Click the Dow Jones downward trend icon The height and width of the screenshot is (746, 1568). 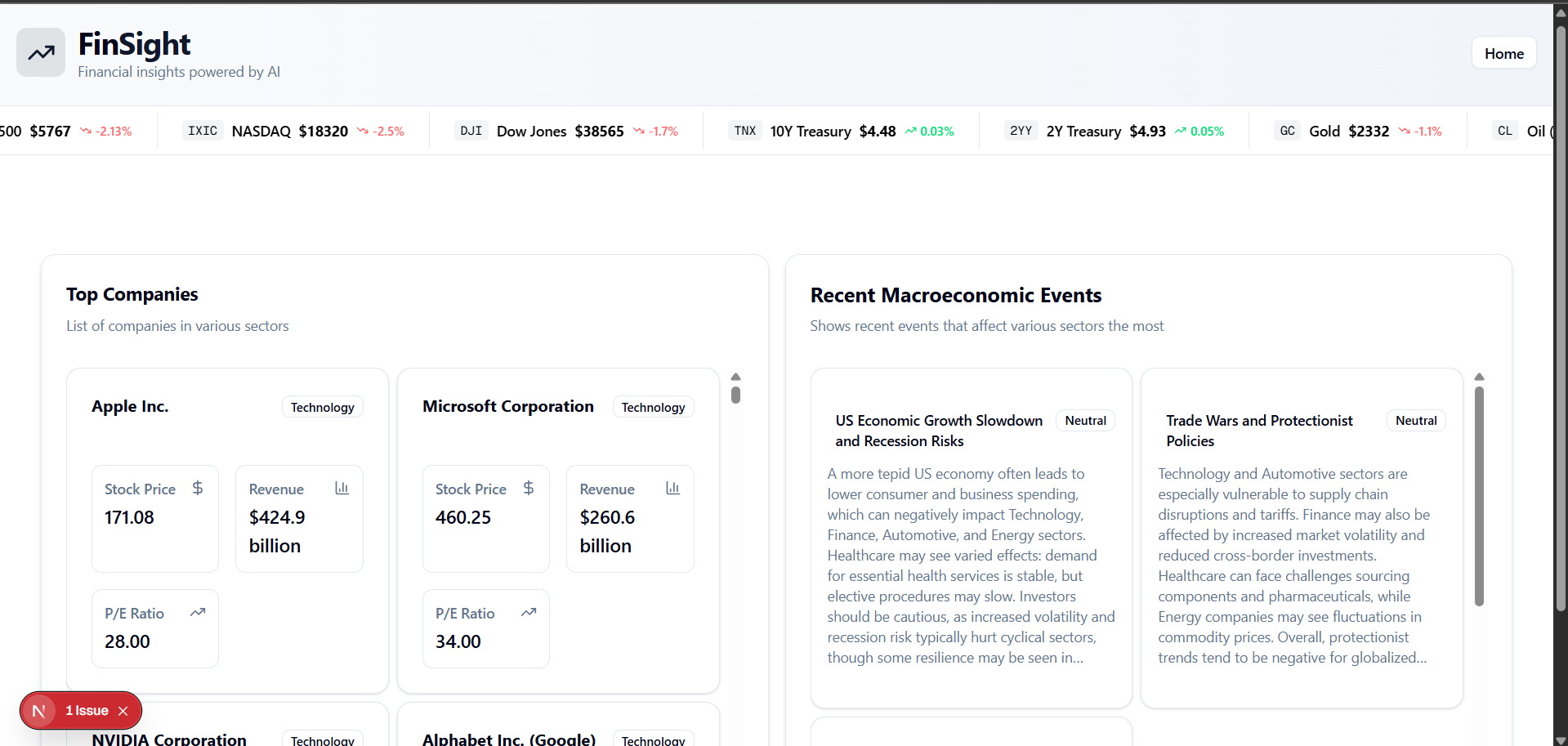coord(639,131)
